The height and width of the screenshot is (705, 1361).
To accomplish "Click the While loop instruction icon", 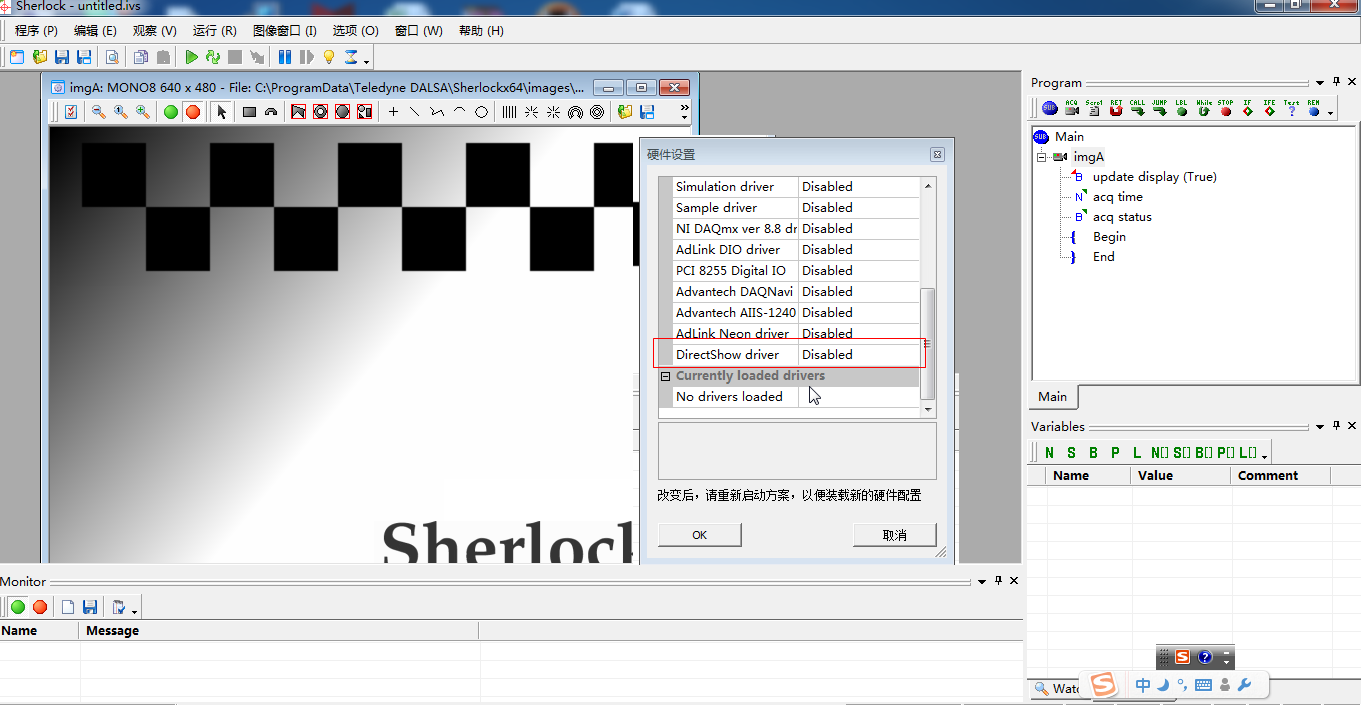I will (x=1203, y=108).
